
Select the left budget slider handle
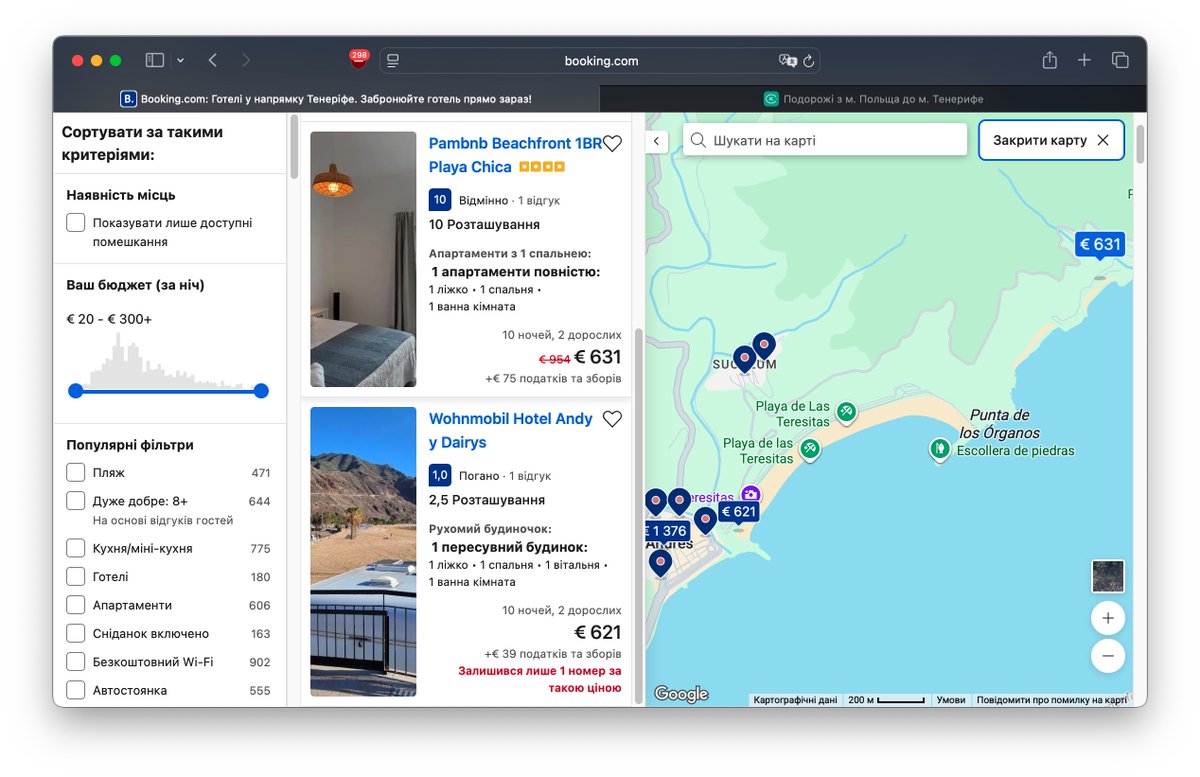(75, 391)
